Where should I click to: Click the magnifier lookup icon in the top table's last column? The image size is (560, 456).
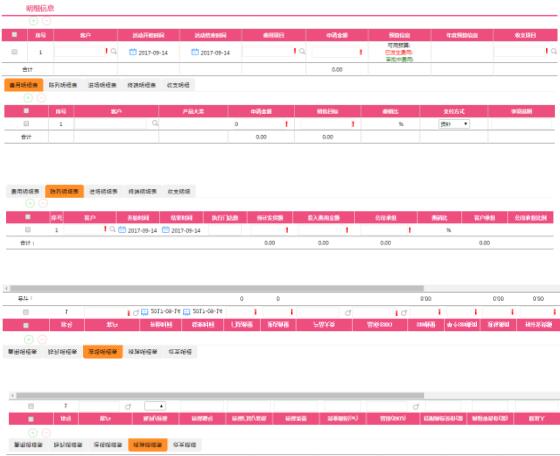point(554,51)
